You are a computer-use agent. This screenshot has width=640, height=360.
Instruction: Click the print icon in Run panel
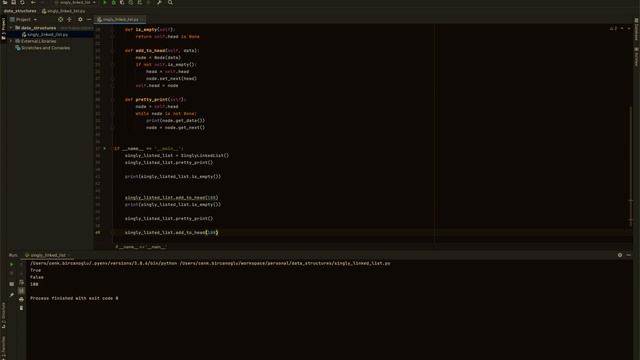click(x=21, y=299)
